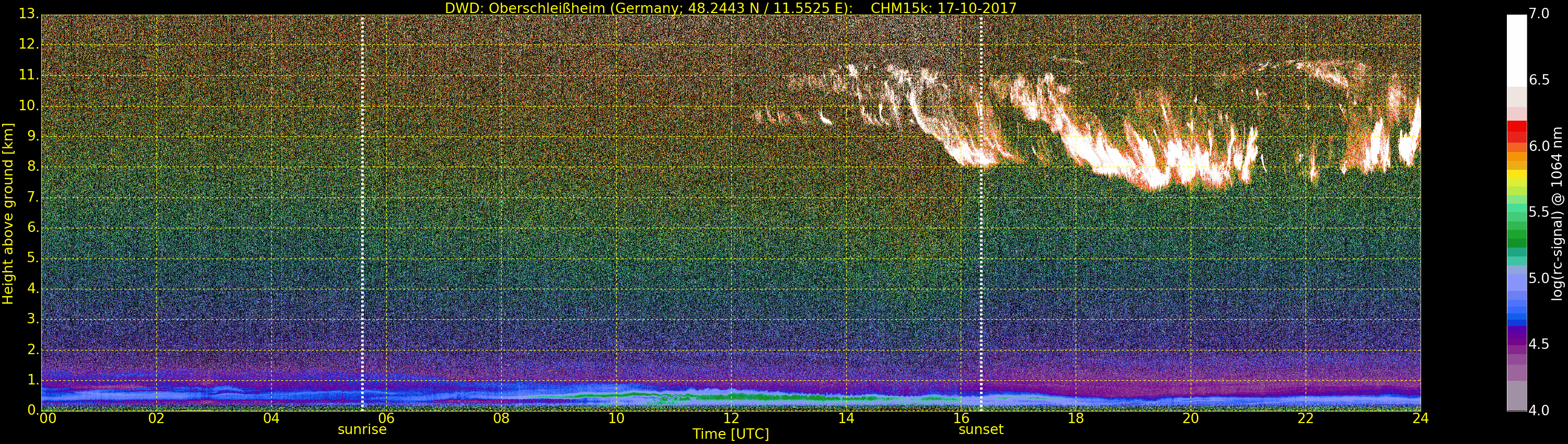Click the 24 tick on the time axis
Image resolution: width=1568 pixels, height=444 pixels.
click(x=1420, y=418)
